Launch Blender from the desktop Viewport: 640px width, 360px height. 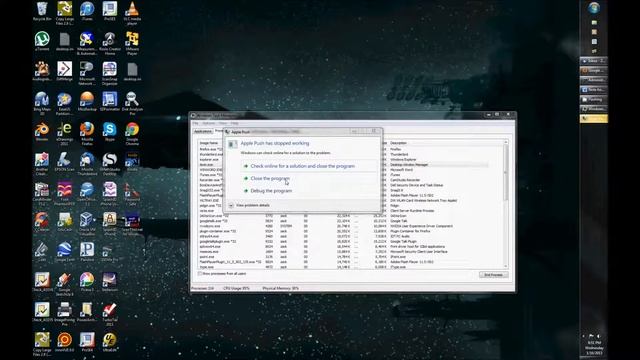point(42,131)
